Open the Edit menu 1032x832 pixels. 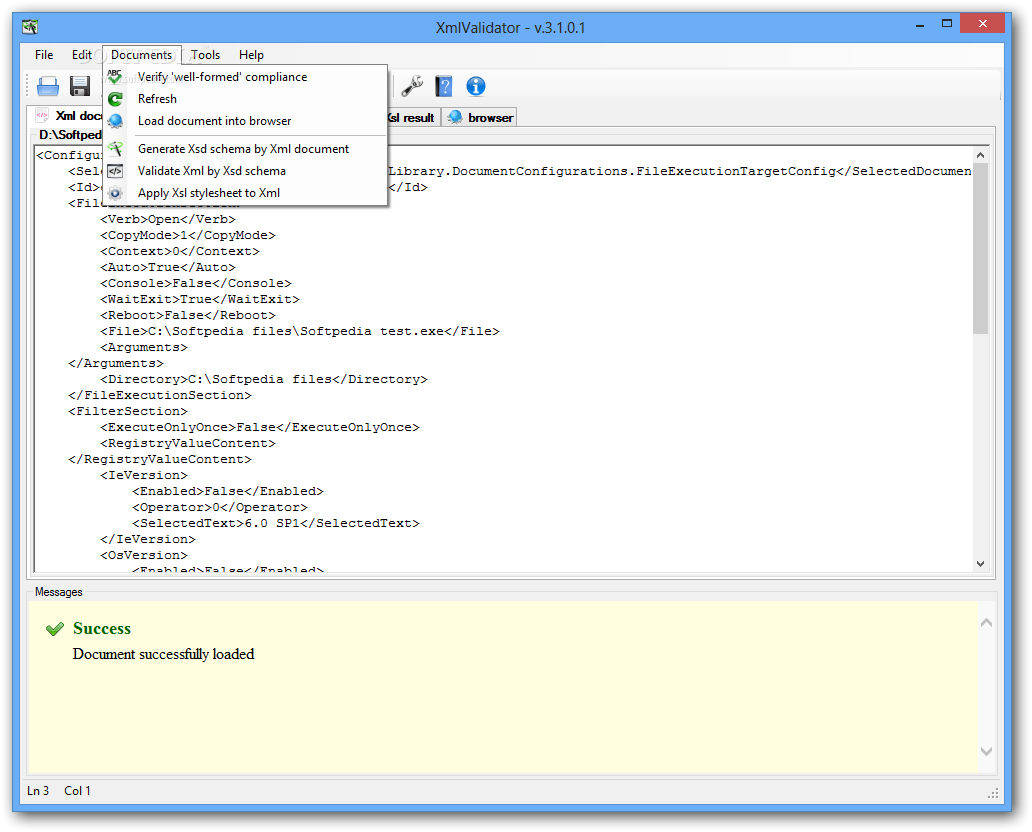click(x=82, y=55)
